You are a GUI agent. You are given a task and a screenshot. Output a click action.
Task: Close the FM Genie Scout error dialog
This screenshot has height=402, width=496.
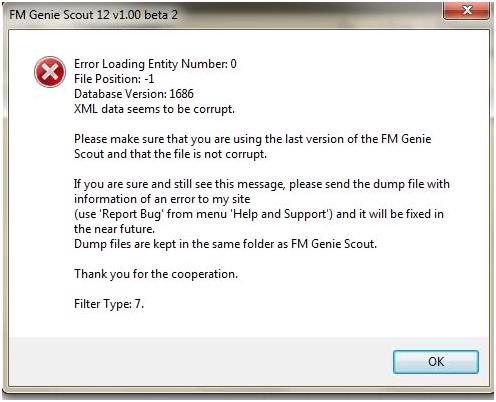[467, 10]
